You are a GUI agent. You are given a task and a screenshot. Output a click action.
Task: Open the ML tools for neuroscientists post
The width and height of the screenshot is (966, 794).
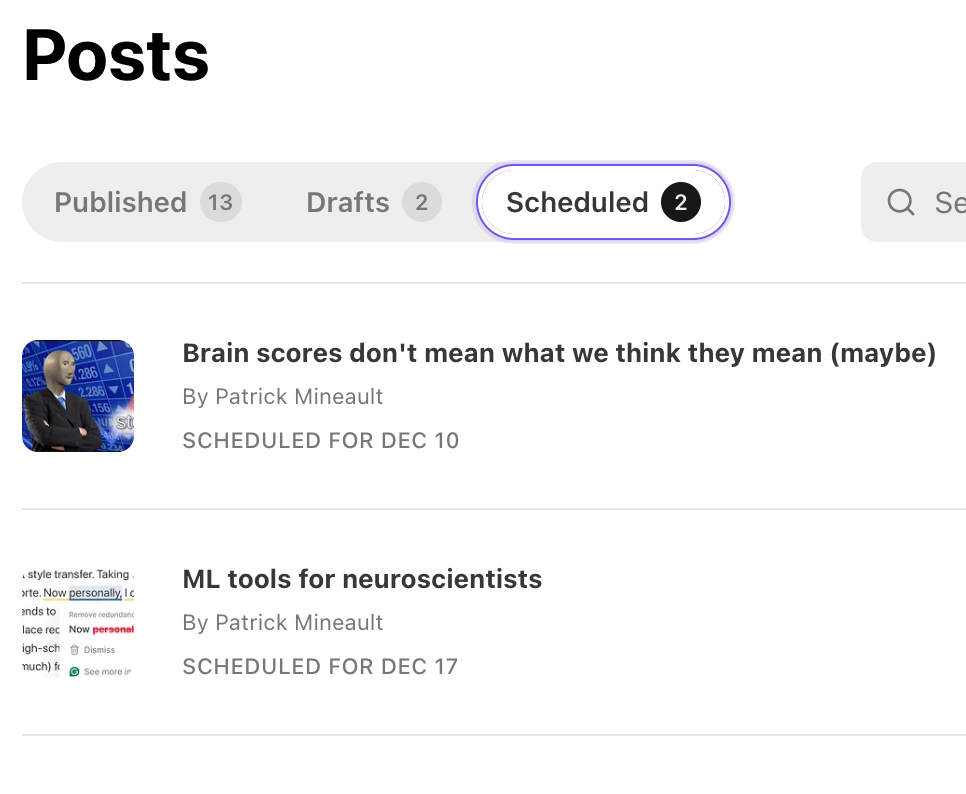(x=362, y=579)
